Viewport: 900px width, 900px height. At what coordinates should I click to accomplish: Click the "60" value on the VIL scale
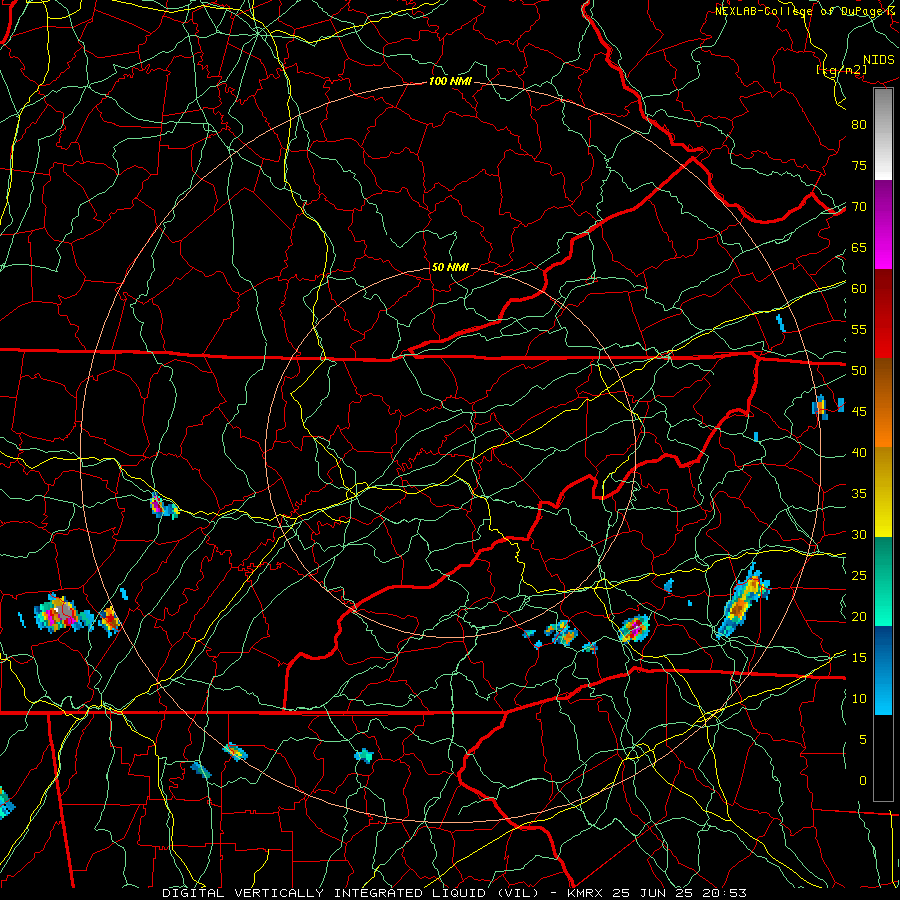click(x=859, y=289)
